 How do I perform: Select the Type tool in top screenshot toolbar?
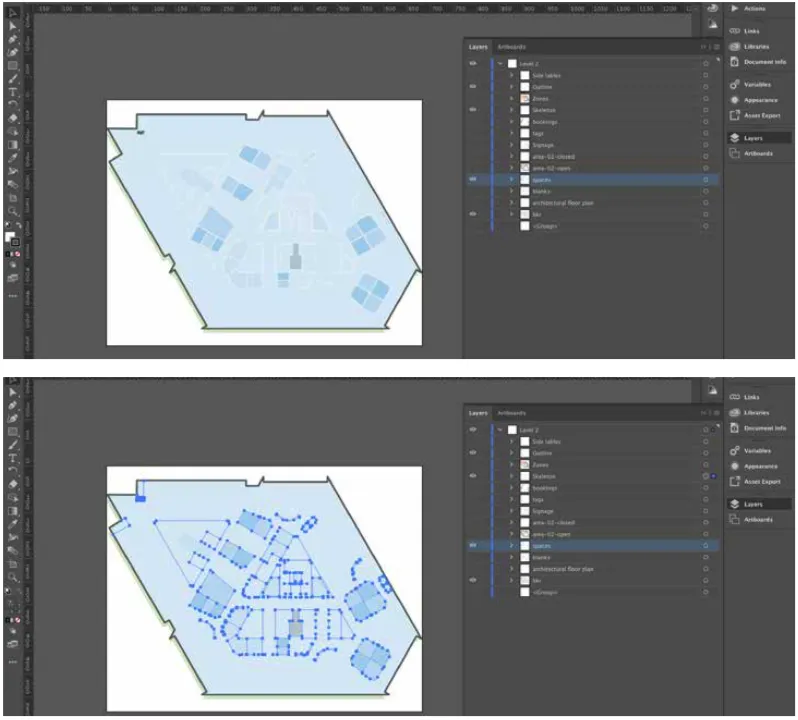pos(13,90)
